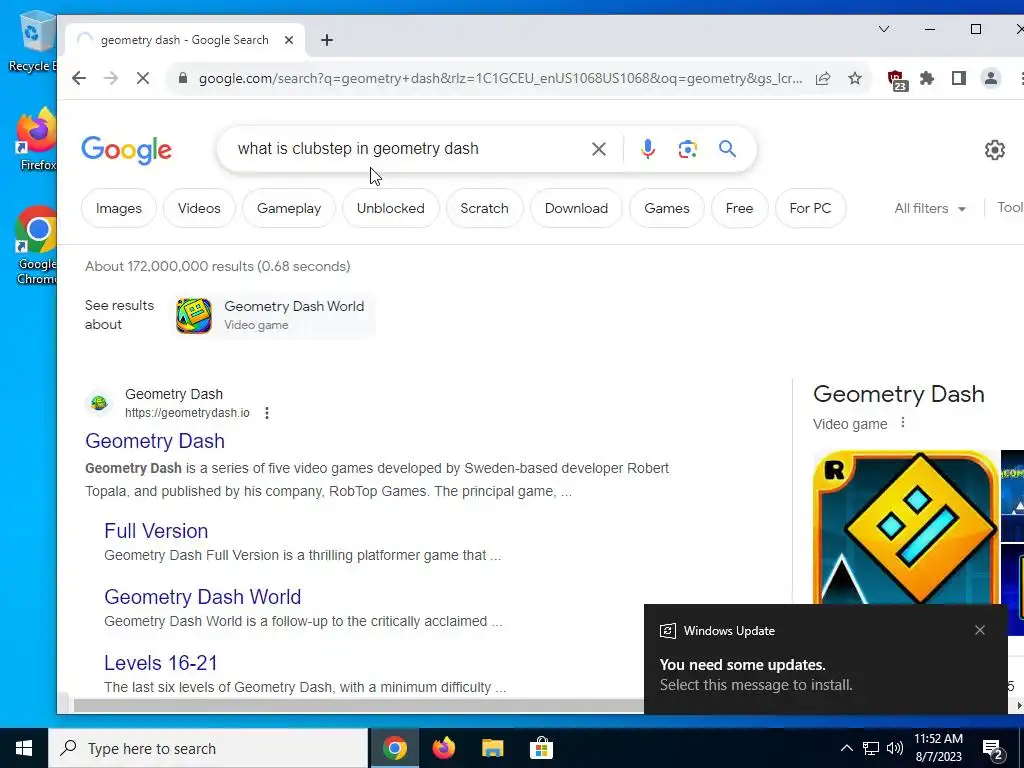Select the Free filter chip

click(739, 208)
